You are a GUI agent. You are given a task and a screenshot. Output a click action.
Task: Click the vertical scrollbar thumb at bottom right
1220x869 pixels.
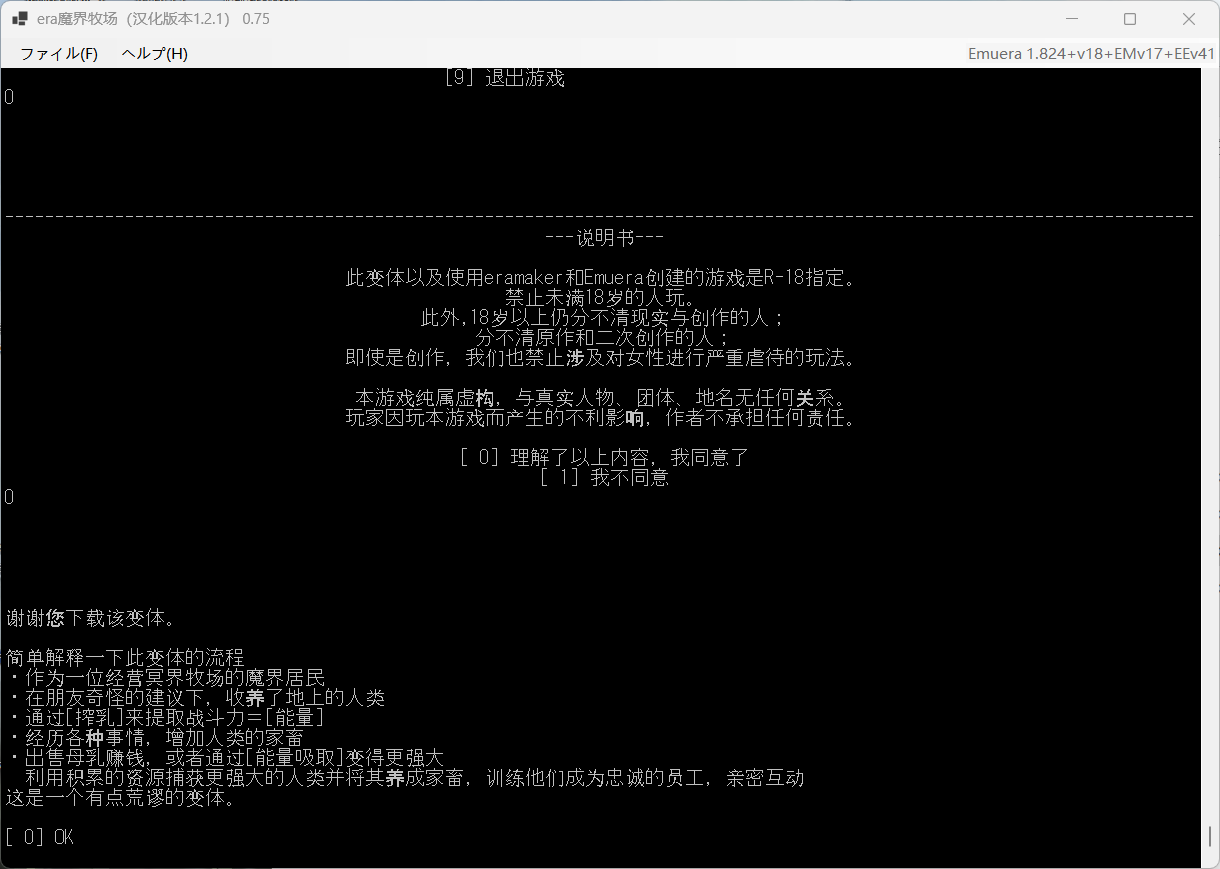tap(1211, 836)
